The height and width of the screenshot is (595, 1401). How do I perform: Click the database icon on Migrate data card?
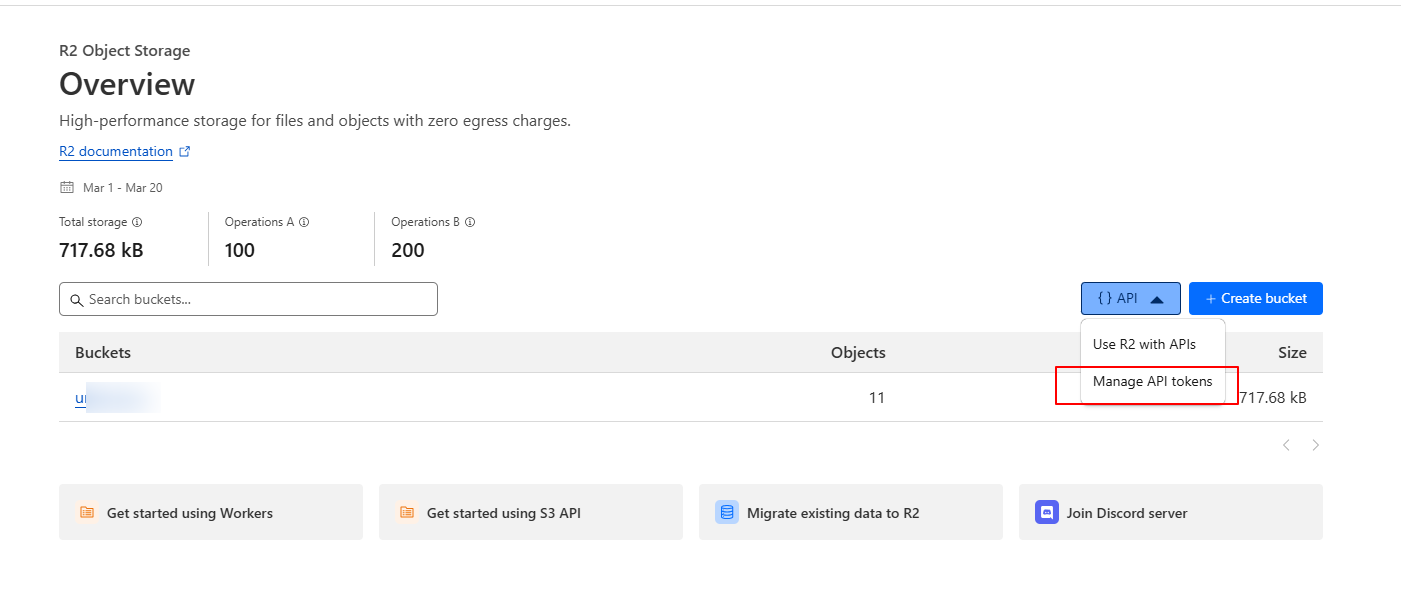point(727,513)
